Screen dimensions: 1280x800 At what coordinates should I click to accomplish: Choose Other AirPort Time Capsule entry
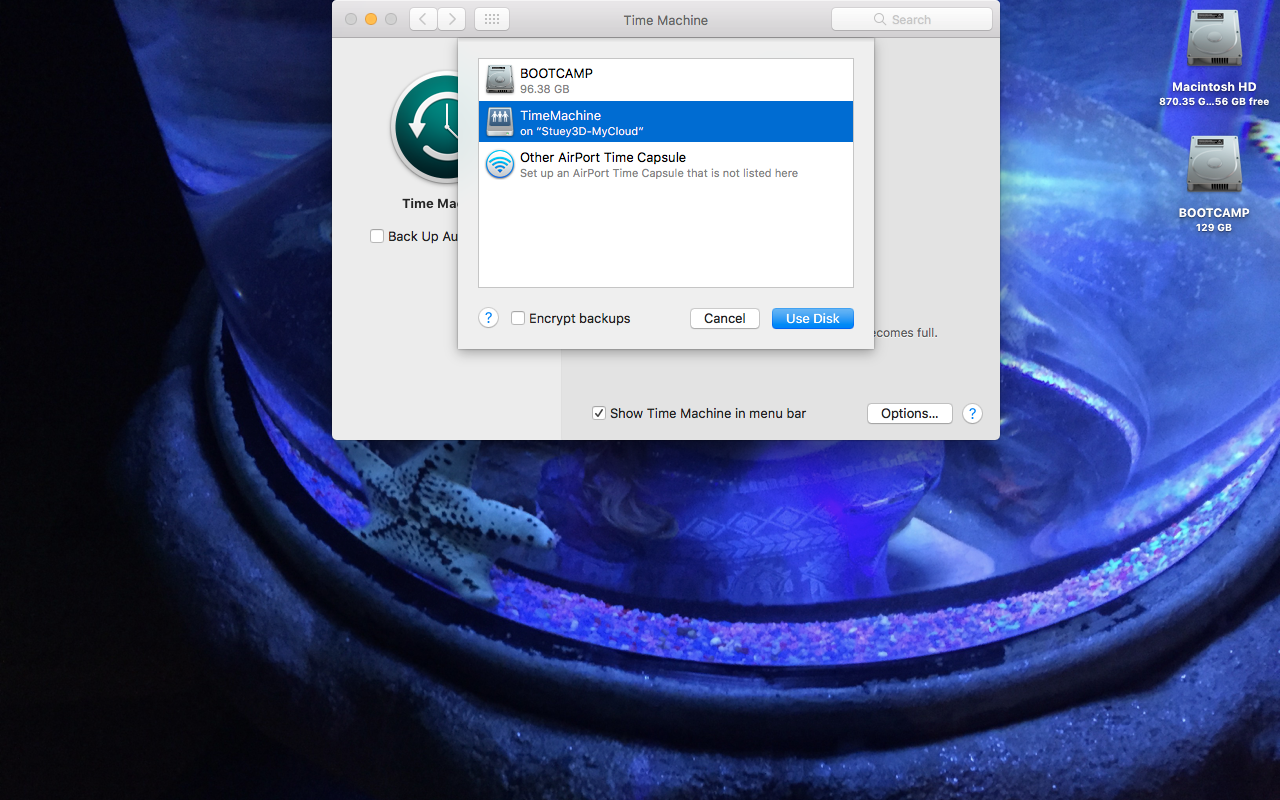(x=665, y=164)
